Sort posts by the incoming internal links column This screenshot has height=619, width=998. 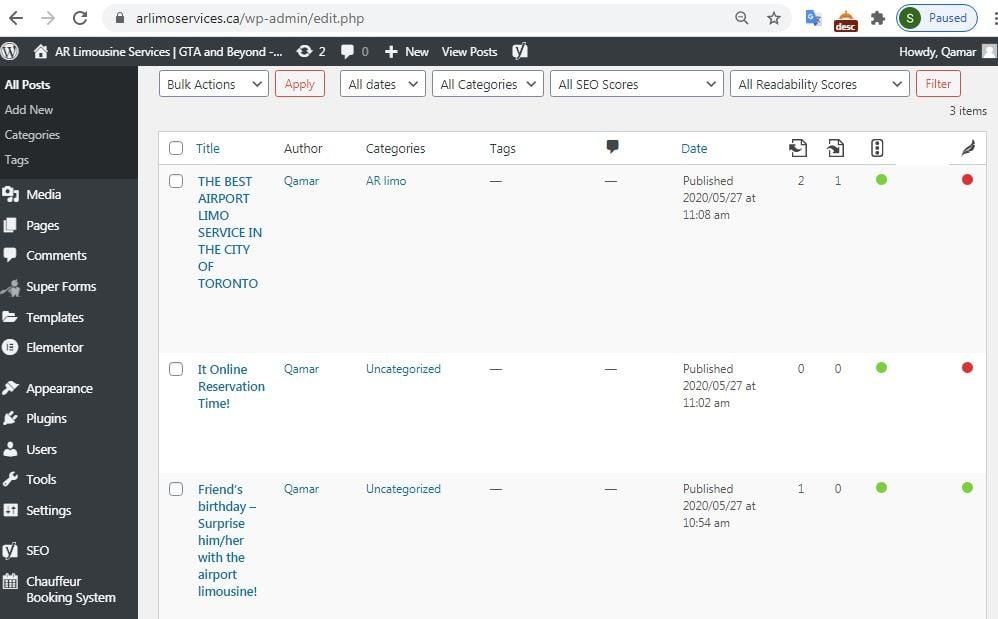click(798, 147)
